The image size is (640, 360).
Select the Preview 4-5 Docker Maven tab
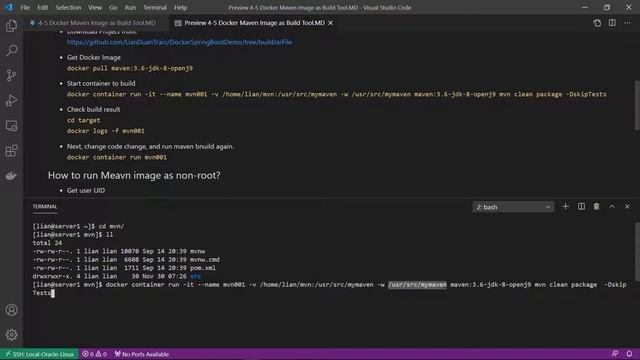[x=254, y=23]
